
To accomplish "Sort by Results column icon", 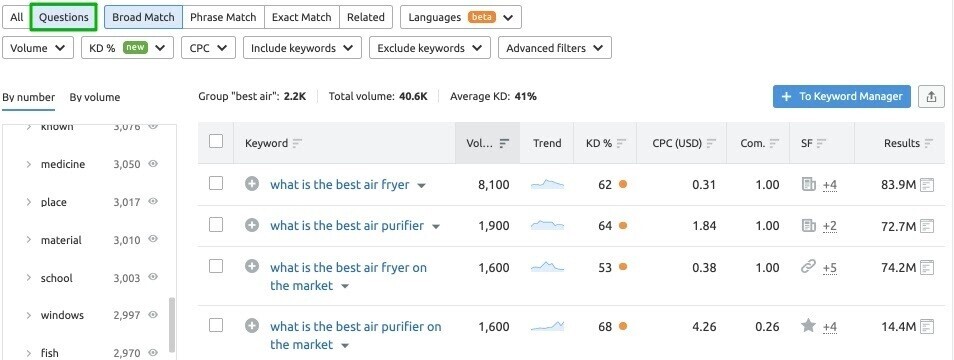I will [x=928, y=144].
